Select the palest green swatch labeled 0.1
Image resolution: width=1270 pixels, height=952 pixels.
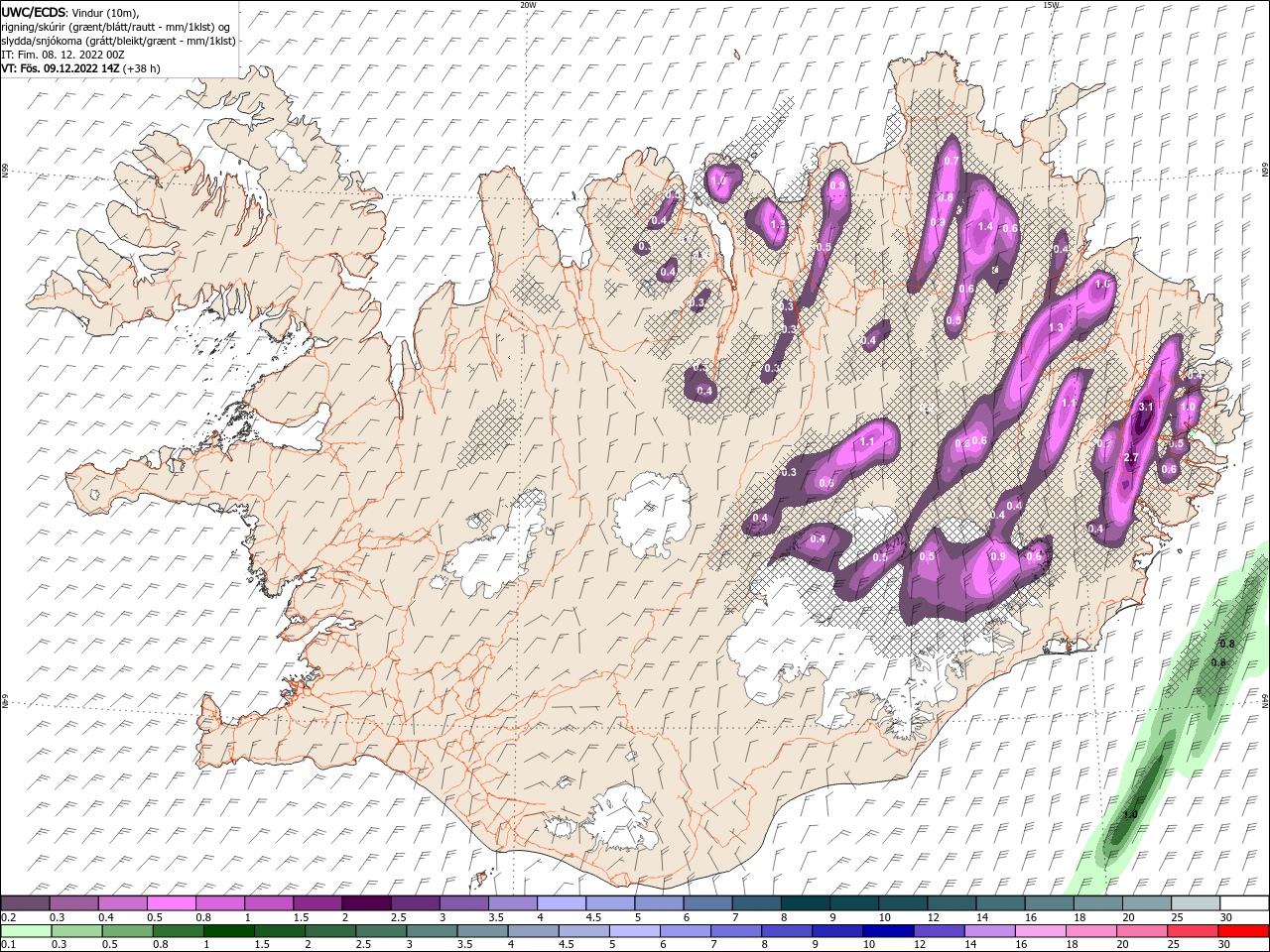(25, 931)
